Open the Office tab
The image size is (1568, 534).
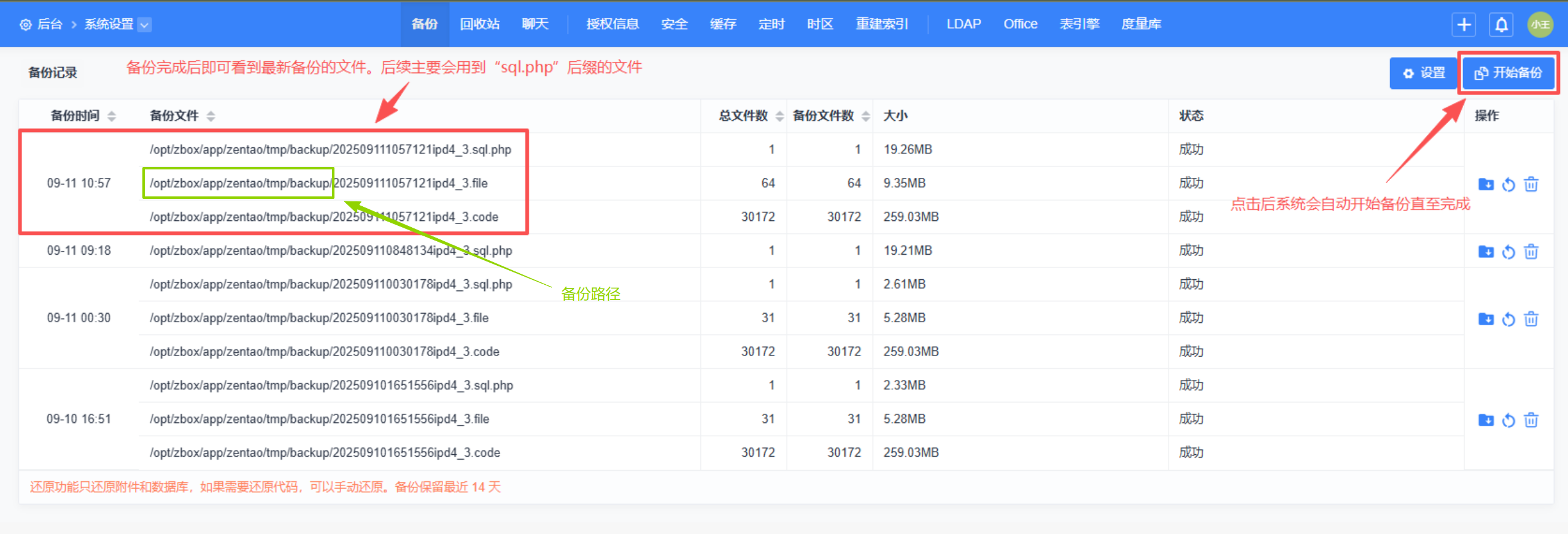coord(1021,25)
